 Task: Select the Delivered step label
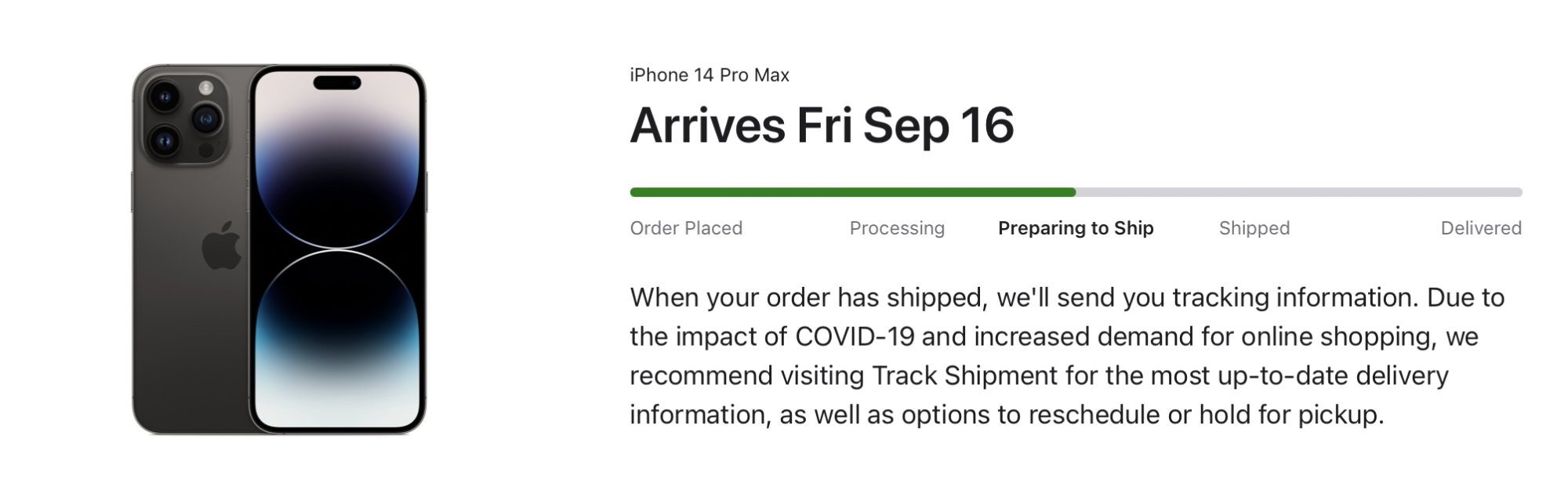[x=1480, y=228]
